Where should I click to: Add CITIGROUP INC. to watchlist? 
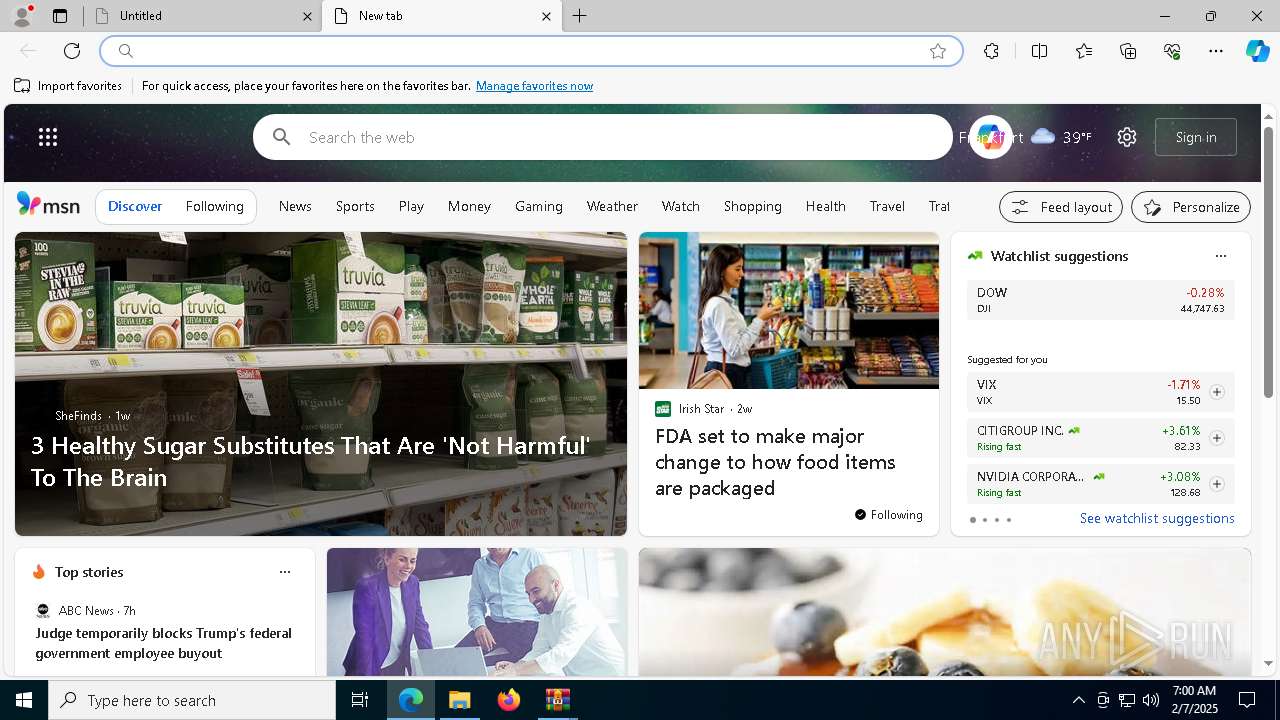[1217, 438]
